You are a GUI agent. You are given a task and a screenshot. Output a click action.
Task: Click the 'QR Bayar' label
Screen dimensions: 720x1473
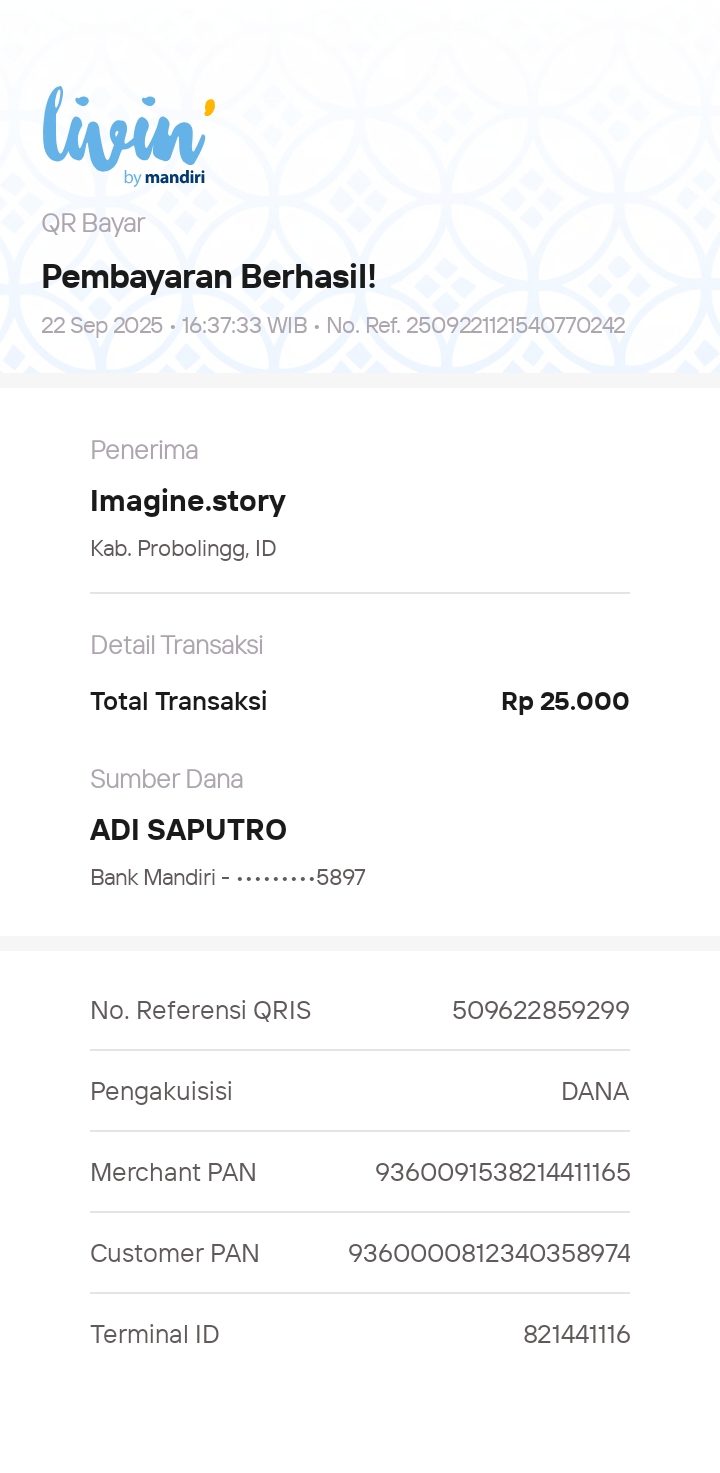point(93,223)
